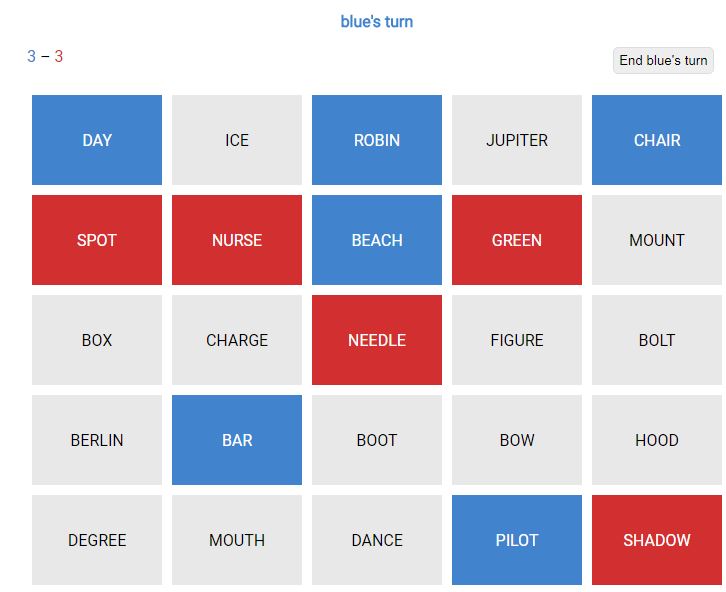726x592 pixels.
Task: Click the blue PILOT card
Action: [517, 540]
